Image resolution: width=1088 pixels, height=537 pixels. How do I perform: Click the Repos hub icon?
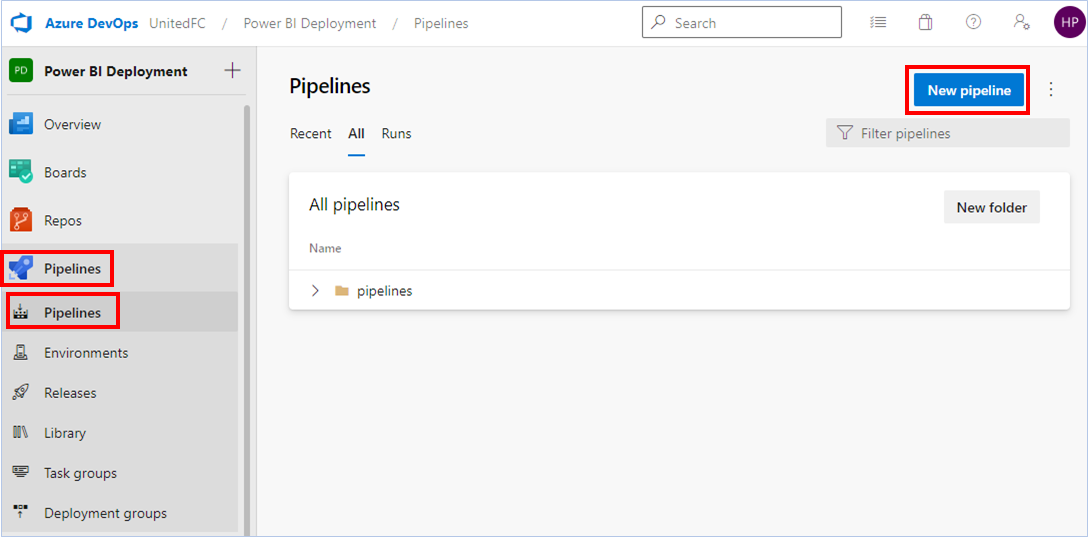click(21, 221)
